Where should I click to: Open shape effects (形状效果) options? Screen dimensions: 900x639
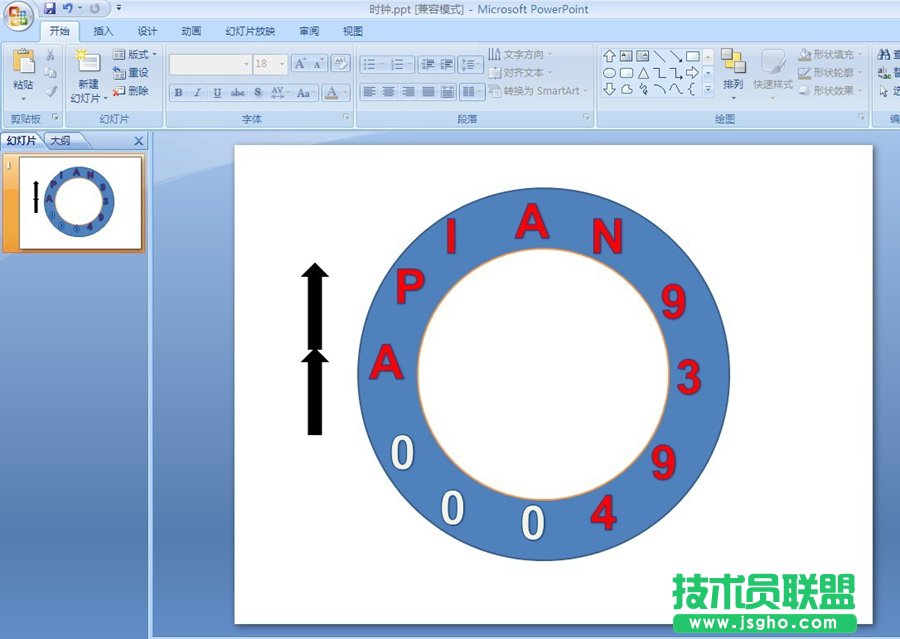(805, 90)
